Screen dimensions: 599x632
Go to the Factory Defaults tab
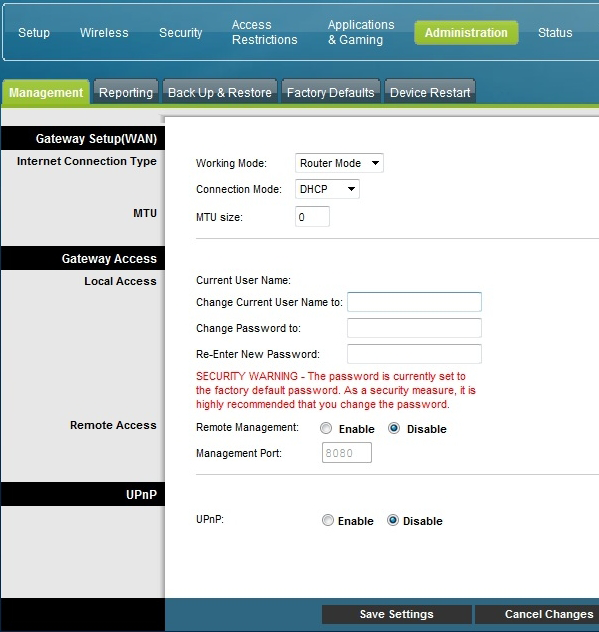point(331,92)
